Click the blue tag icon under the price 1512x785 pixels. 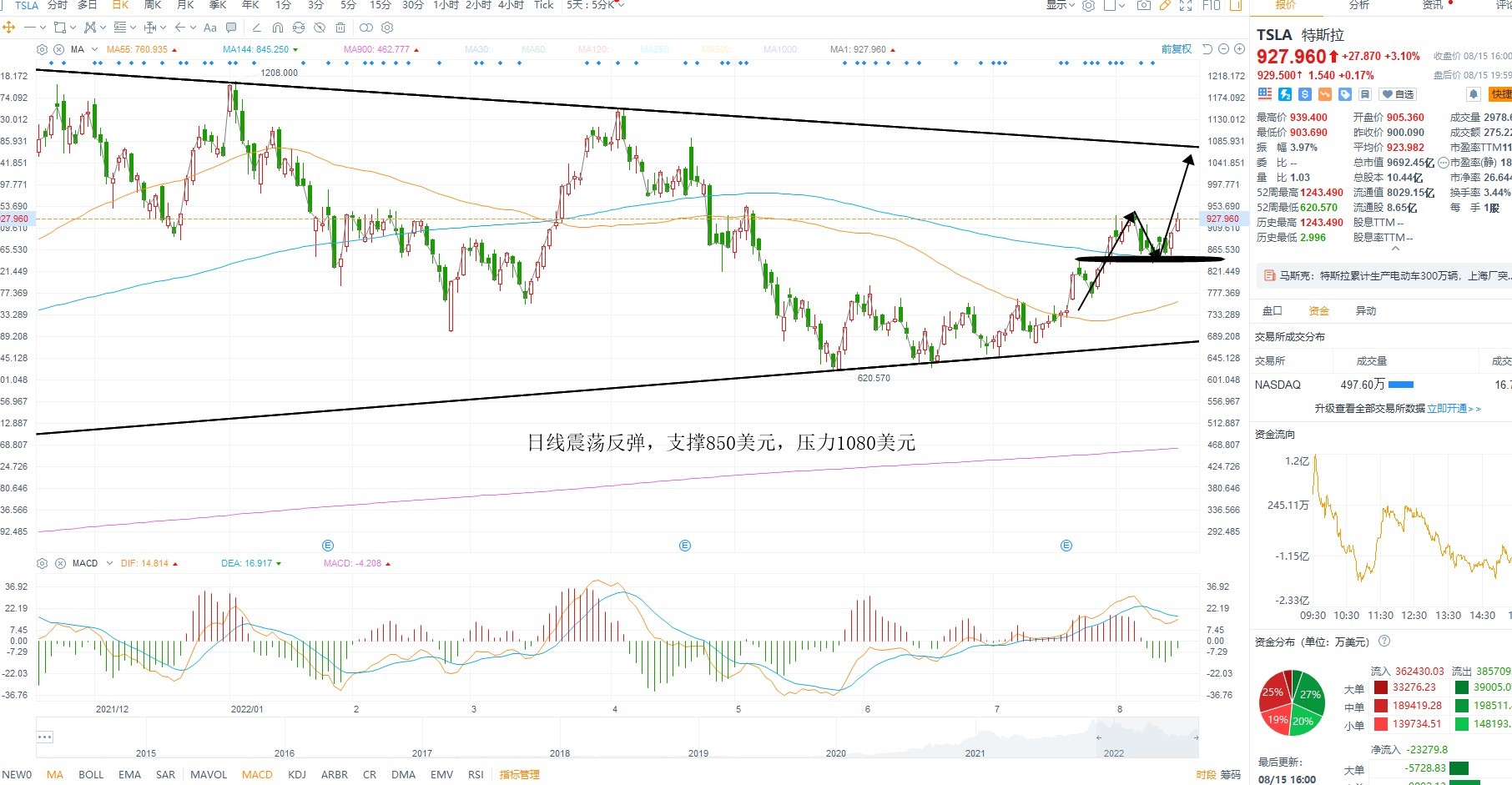tap(1345, 94)
